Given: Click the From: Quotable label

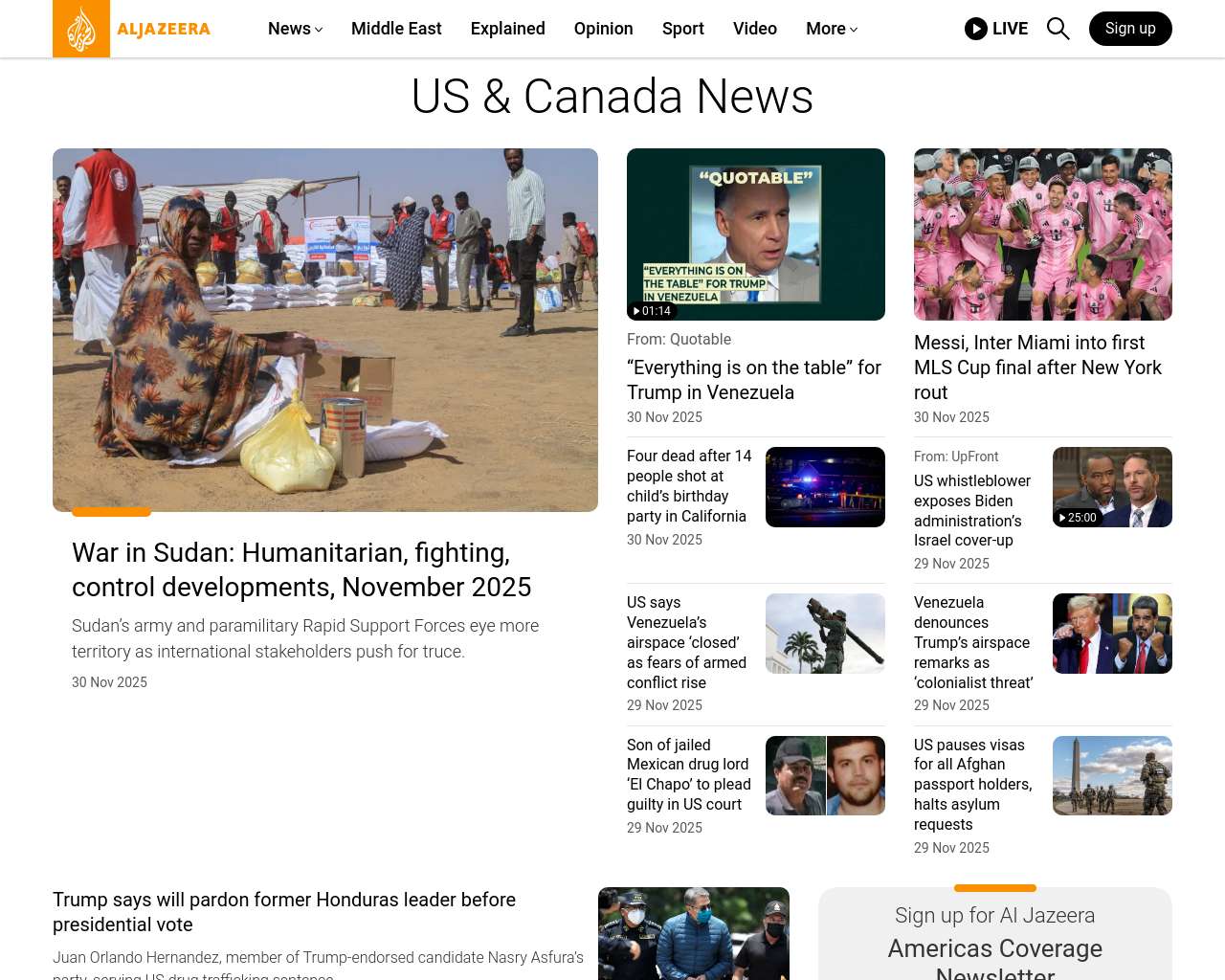Looking at the screenshot, I should (x=679, y=339).
